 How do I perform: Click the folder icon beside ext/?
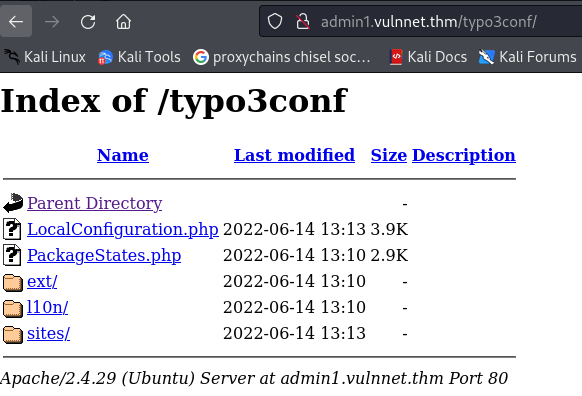tap(13, 282)
